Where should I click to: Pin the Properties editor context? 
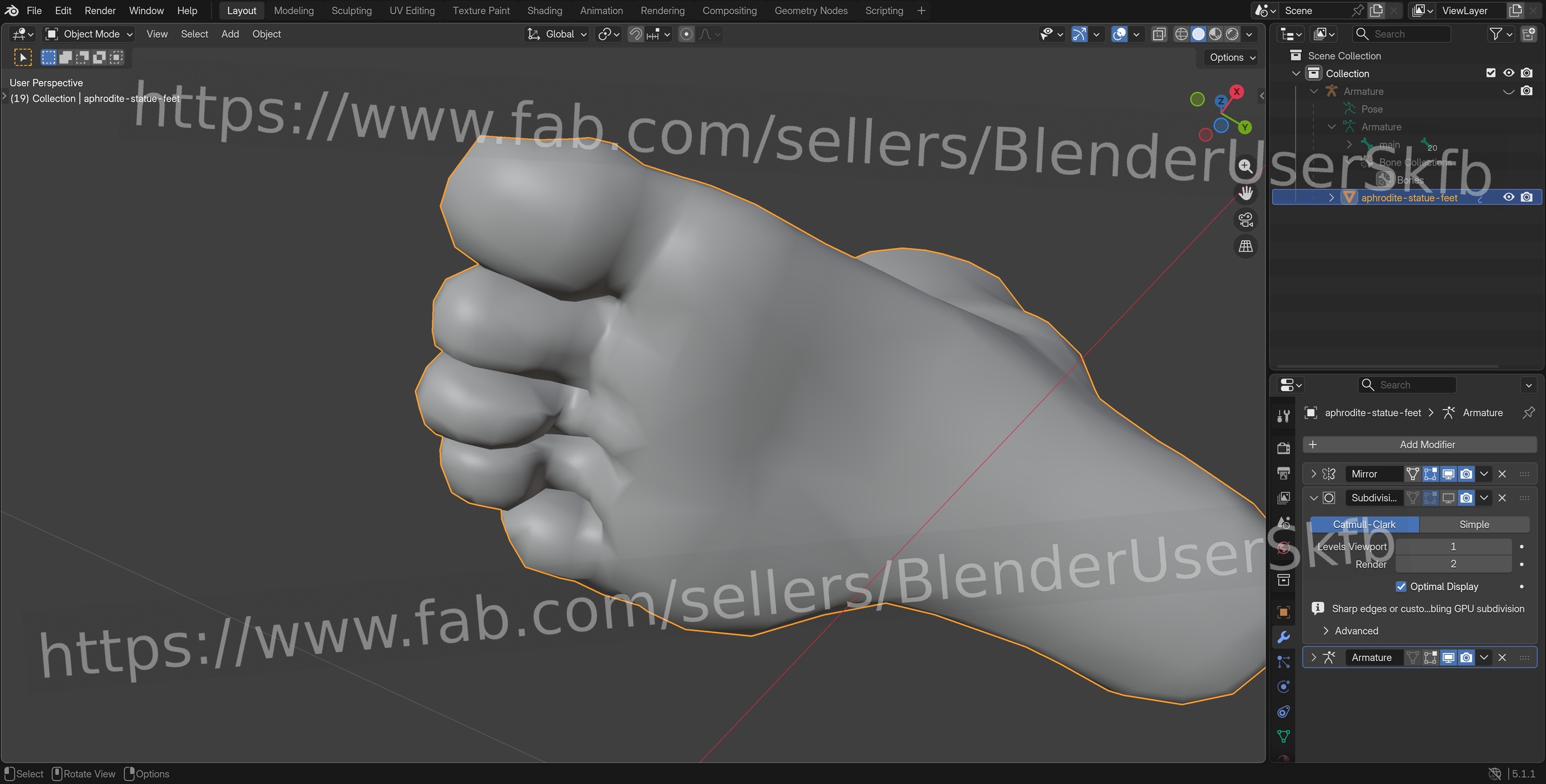click(1528, 413)
